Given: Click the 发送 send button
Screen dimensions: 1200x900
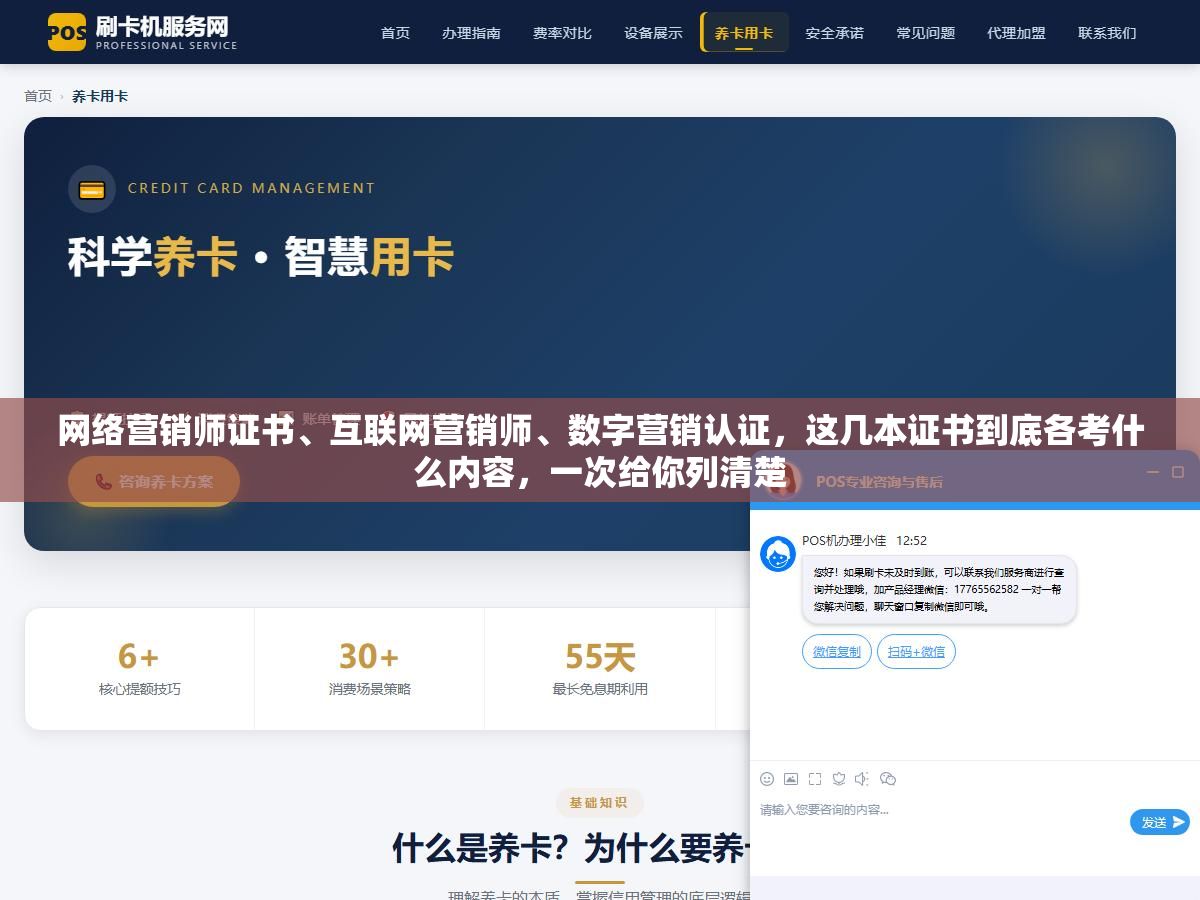Looking at the screenshot, I should click(x=1160, y=822).
